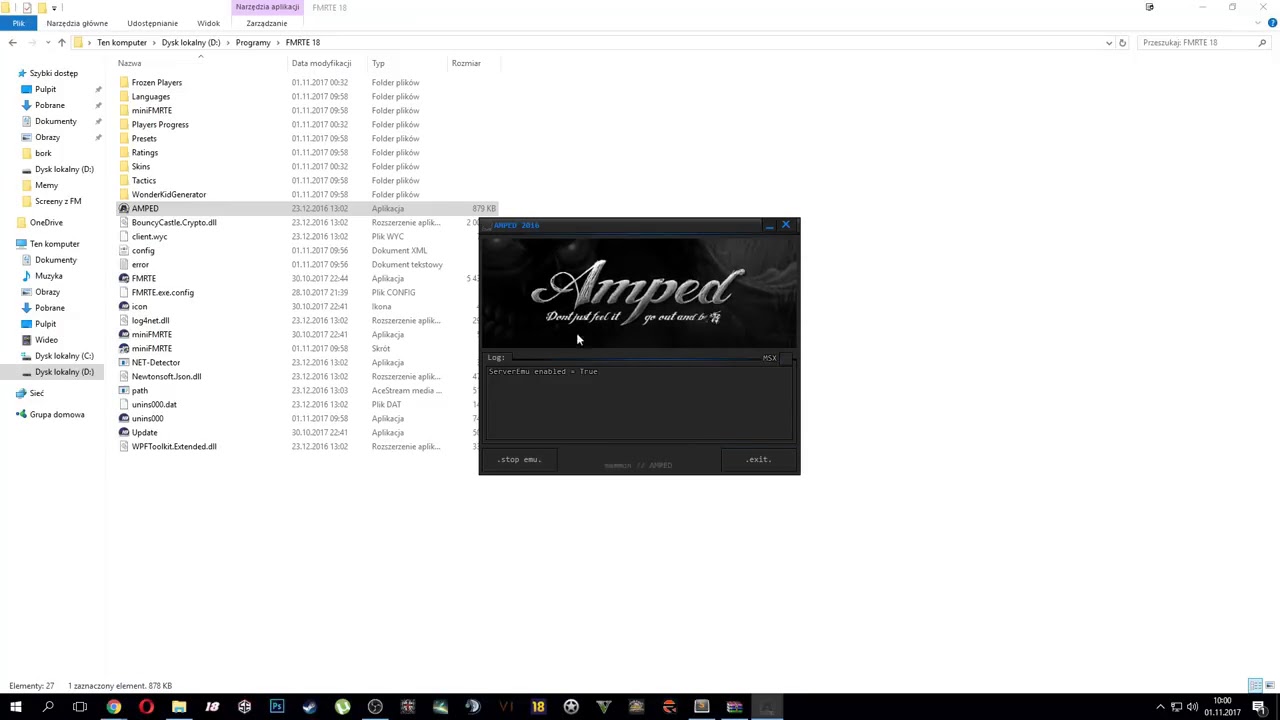Open the Frozen Players folder

point(156,83)
